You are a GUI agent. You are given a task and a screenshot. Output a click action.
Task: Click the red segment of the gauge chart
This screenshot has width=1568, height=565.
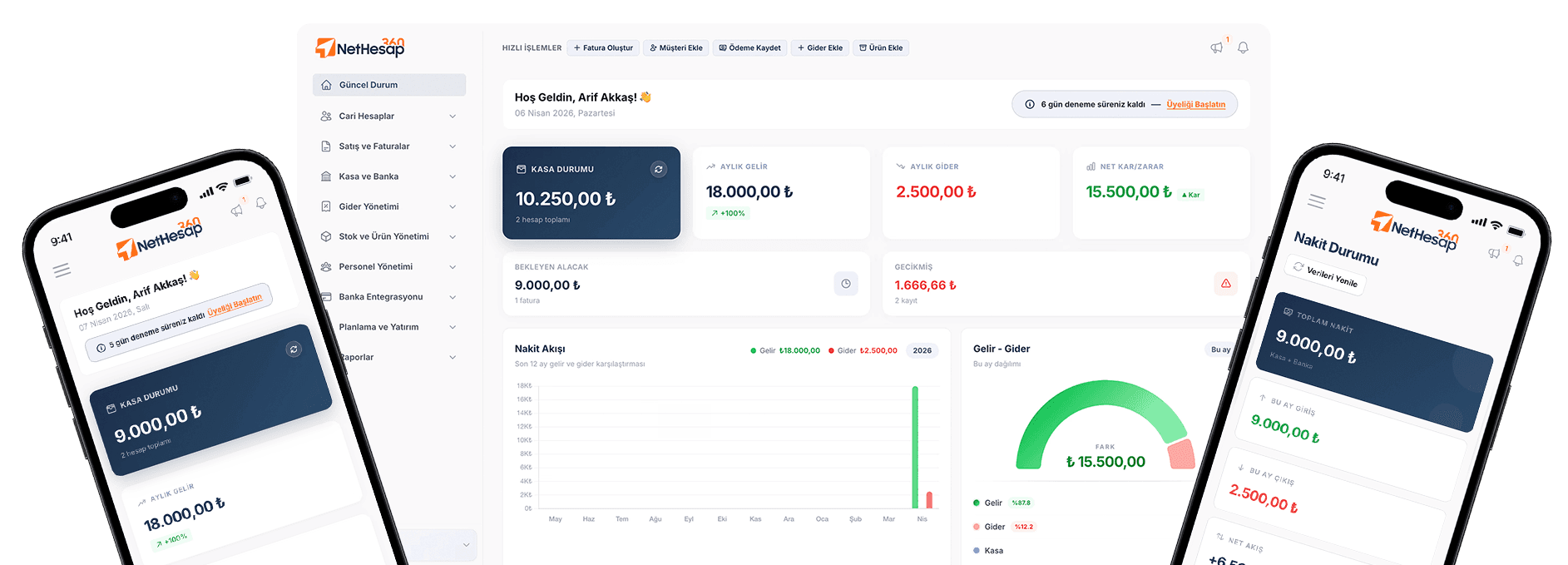(1182, 454)
